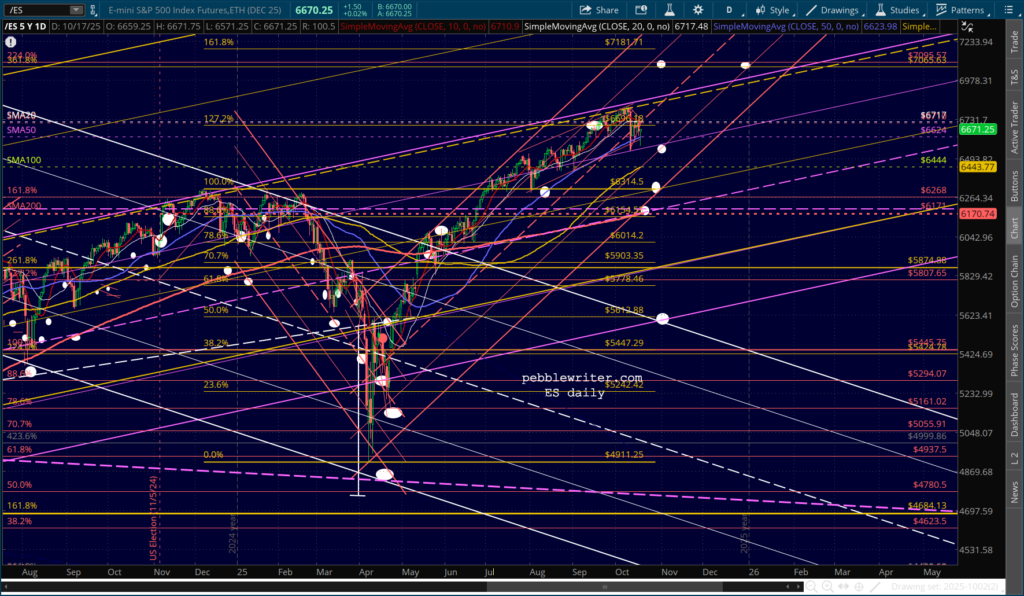Click the A: 6670.25 ask quote
Screen dimensions: 1024x596
394,14
